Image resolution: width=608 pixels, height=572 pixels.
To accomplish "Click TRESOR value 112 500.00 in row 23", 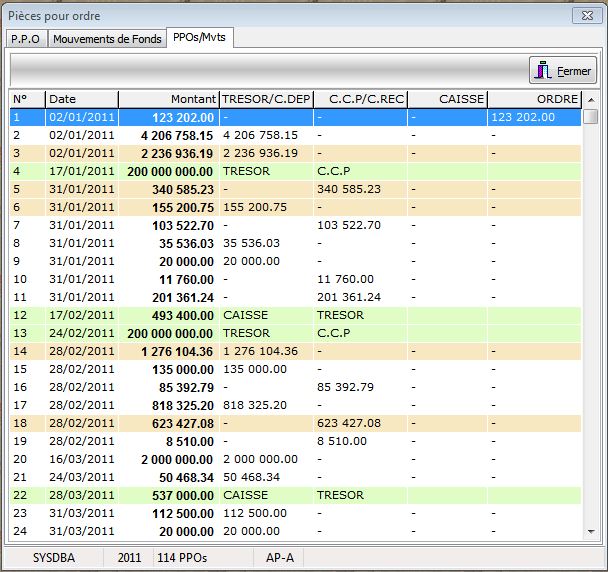I will click(255, 513).
